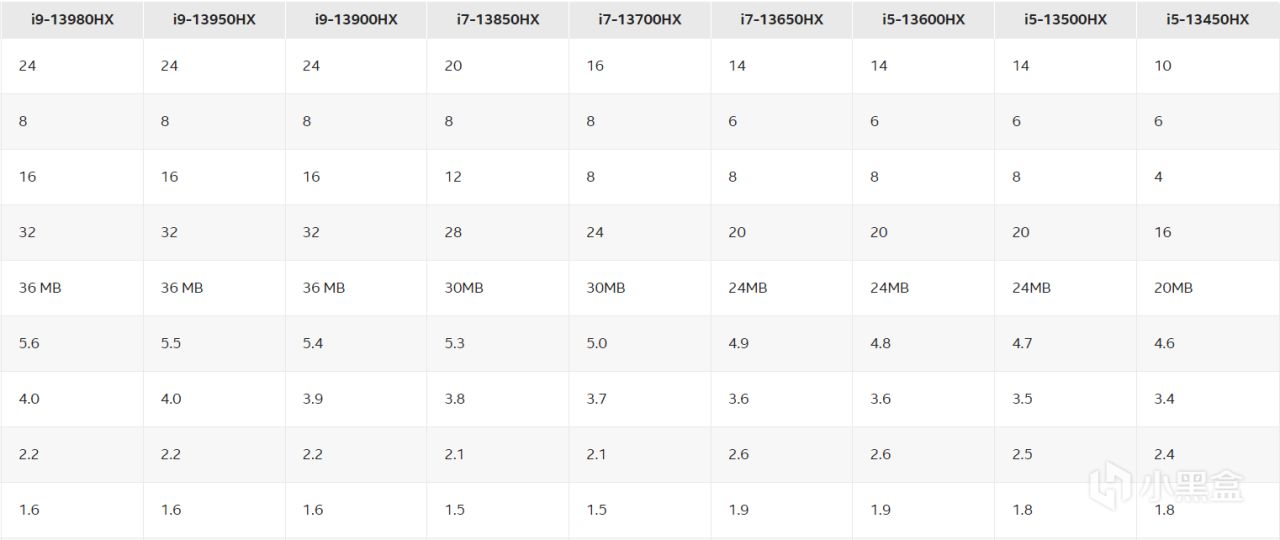This screenshot has width=1280, height=540.
Task: Click the 30MB cell under i7-13850HX
Action: click(x=498, y=288)
